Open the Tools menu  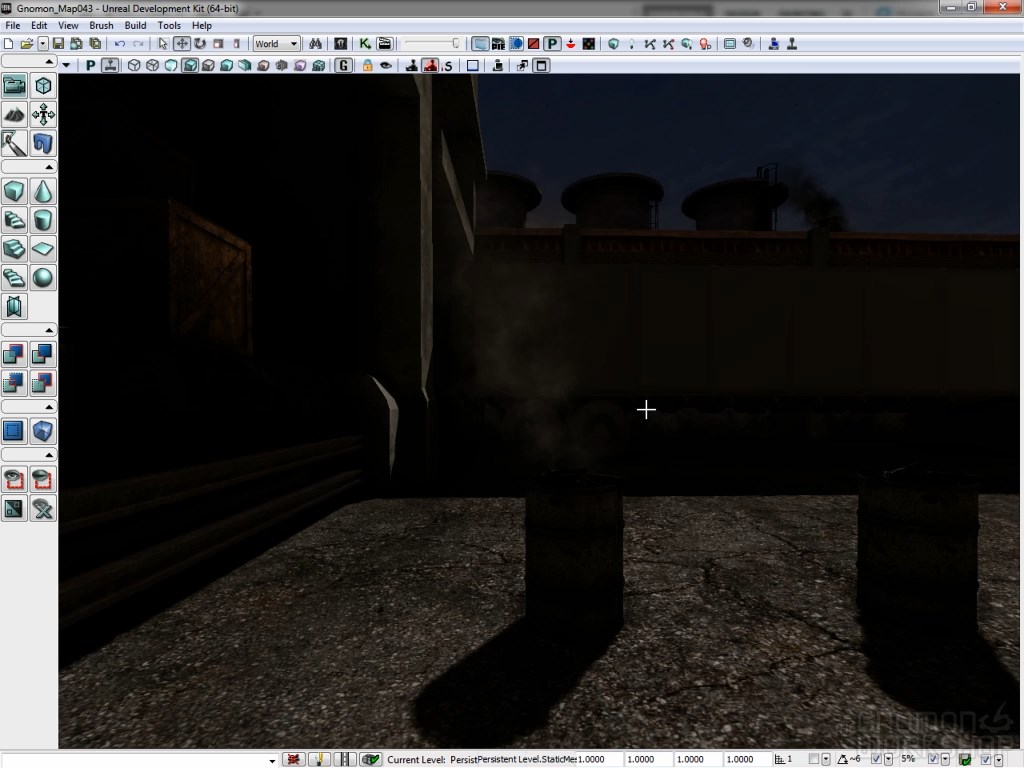coord(168,25)
